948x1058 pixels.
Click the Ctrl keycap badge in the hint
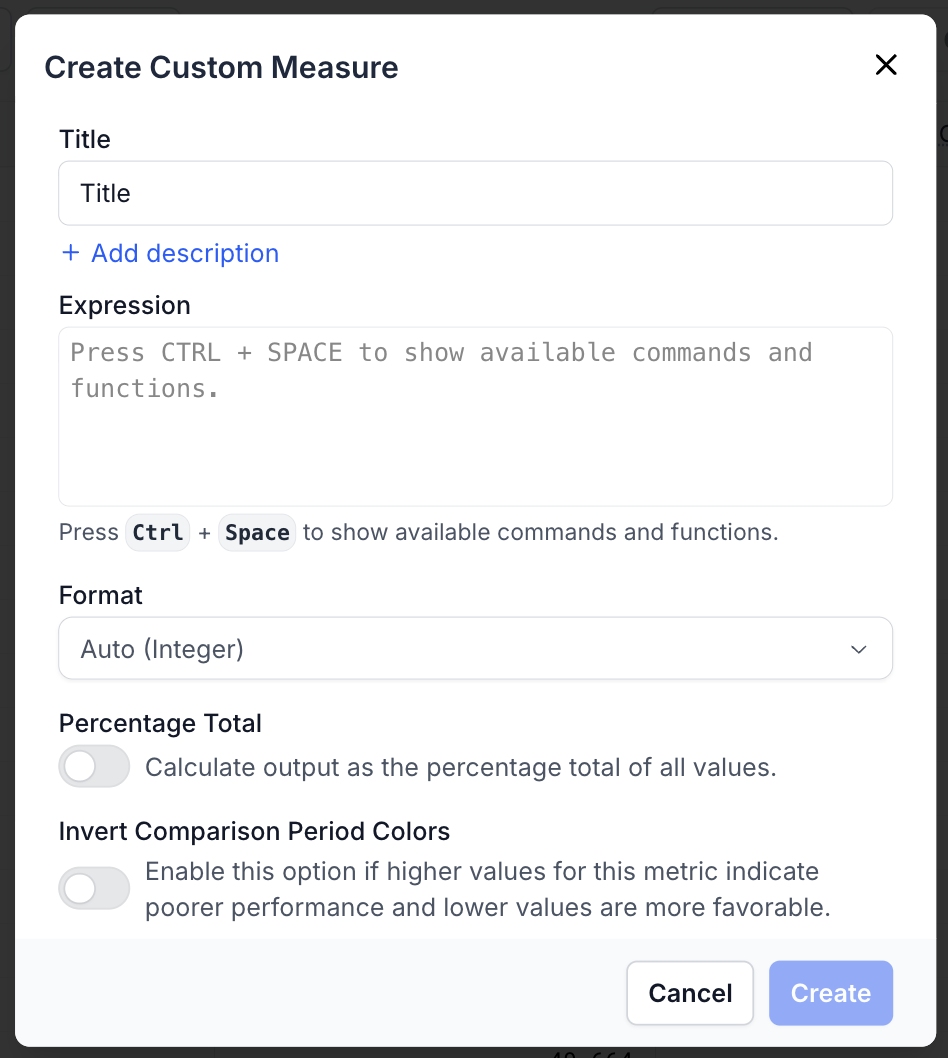(x=157, y=532)
